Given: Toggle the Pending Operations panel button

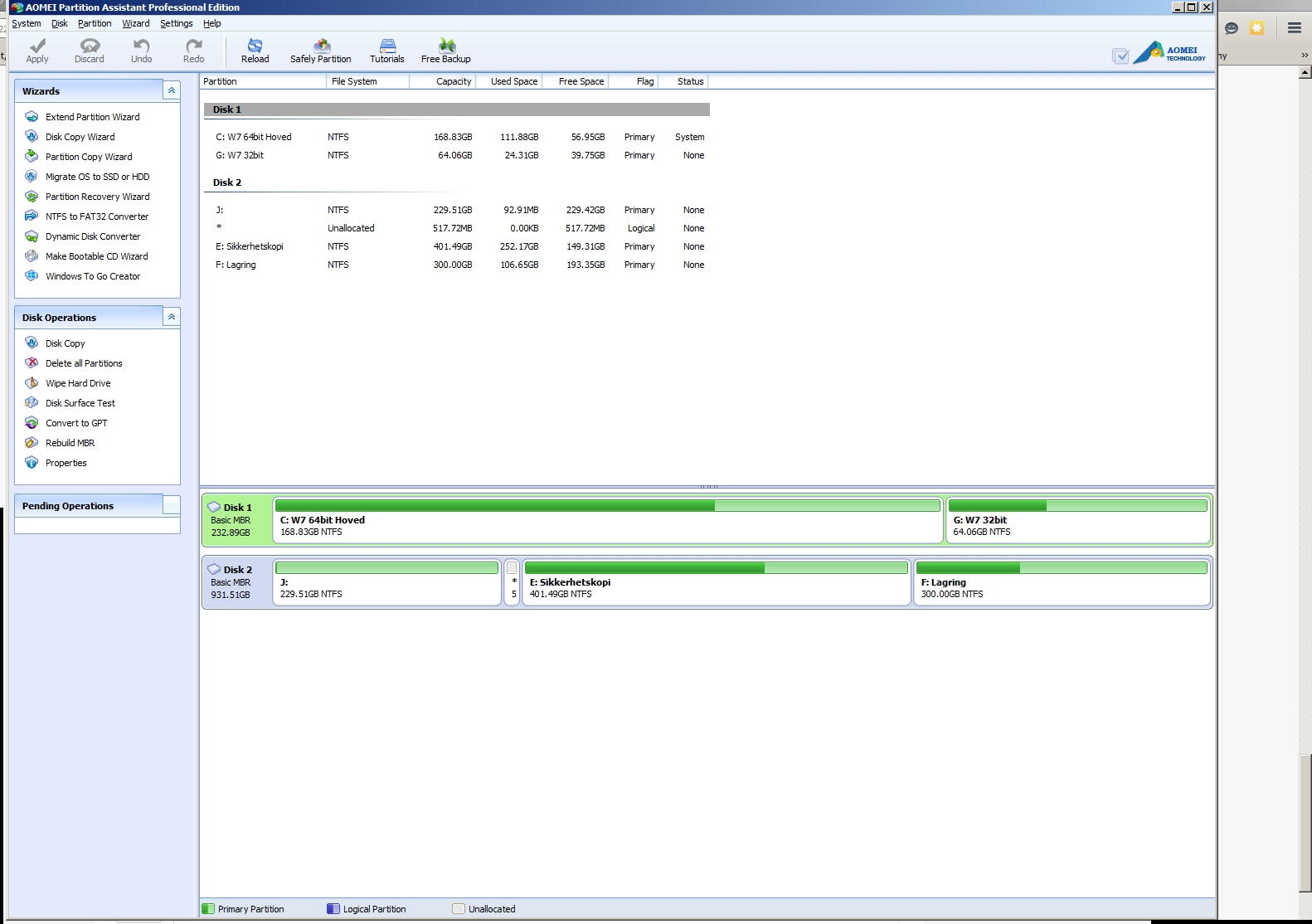Looking at the screenshot, I should pyautogui.click(x=172, y=505).
